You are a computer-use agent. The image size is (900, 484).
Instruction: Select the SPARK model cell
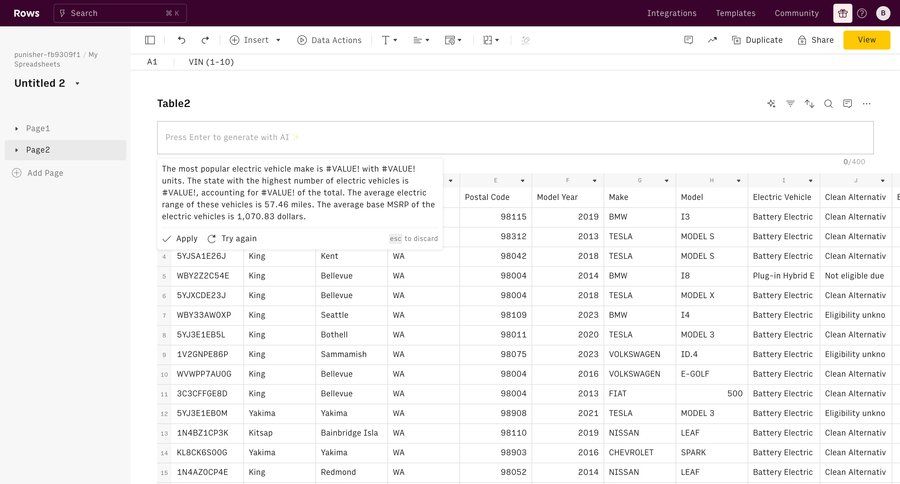coord(712,452)
